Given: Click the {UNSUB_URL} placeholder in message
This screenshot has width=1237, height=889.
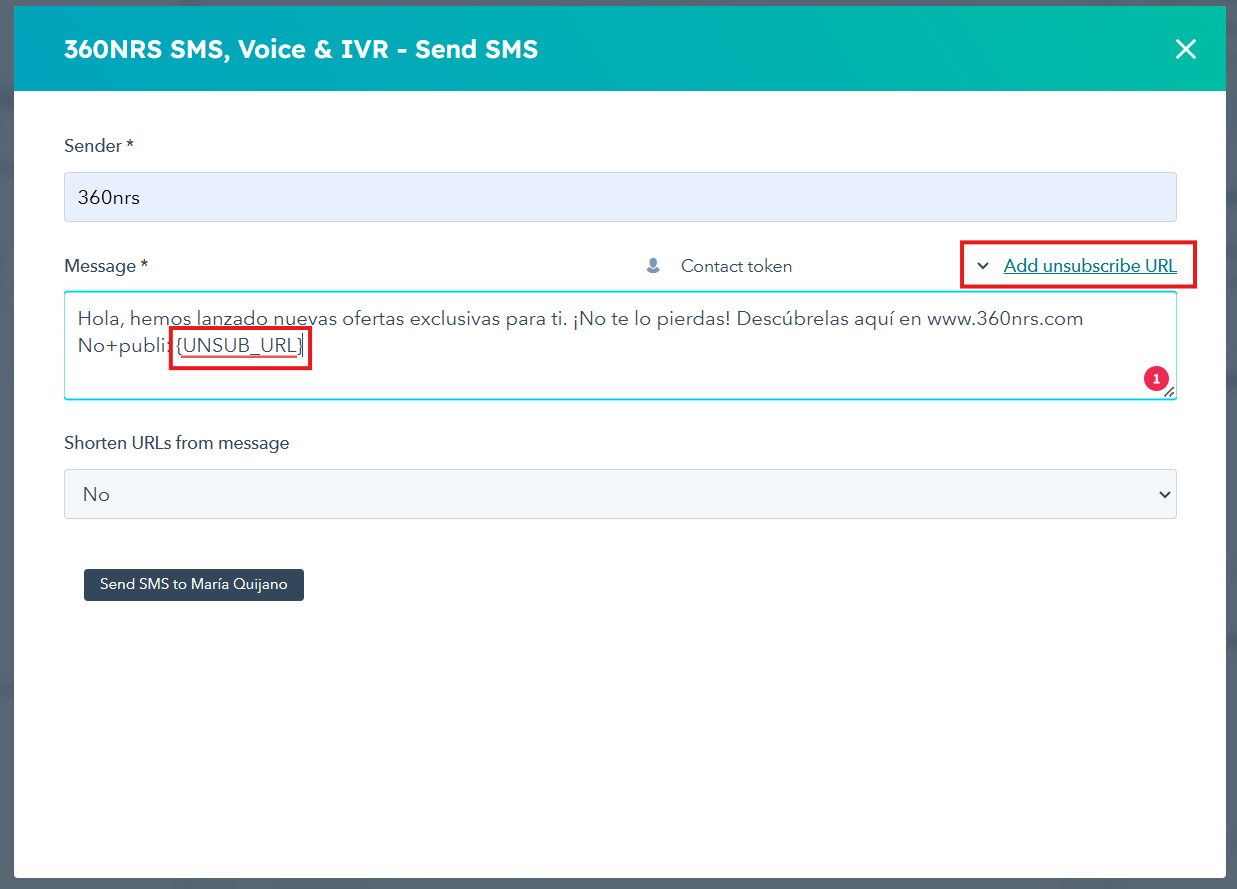Looking at the screenshot, I should pos(240,347).
